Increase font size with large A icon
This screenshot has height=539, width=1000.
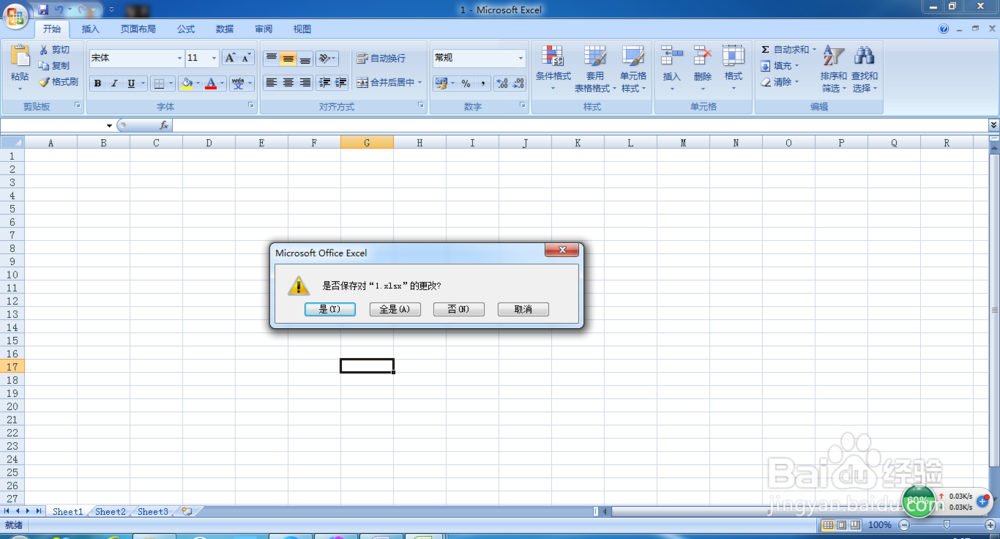(230, 58)
